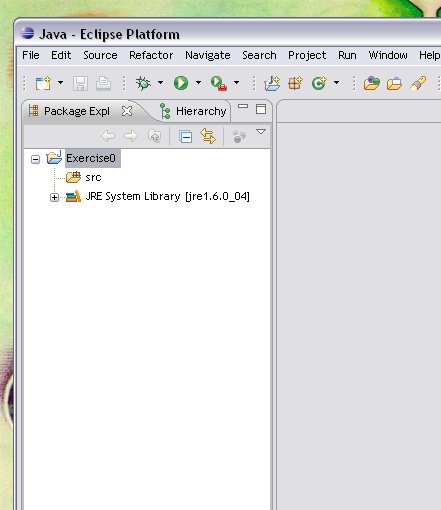Click the New wizard icon in toolbar
The width and height of the screenshot is (441, 510).
point(43,83)
